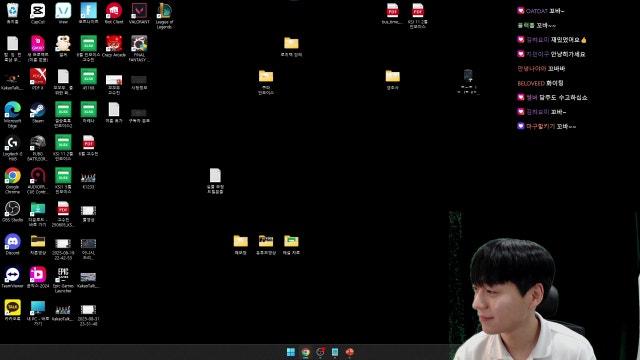This screenshot has width=640, height=360.
Task: Open the League of Legends shortcut
Action: pos(164,16)
